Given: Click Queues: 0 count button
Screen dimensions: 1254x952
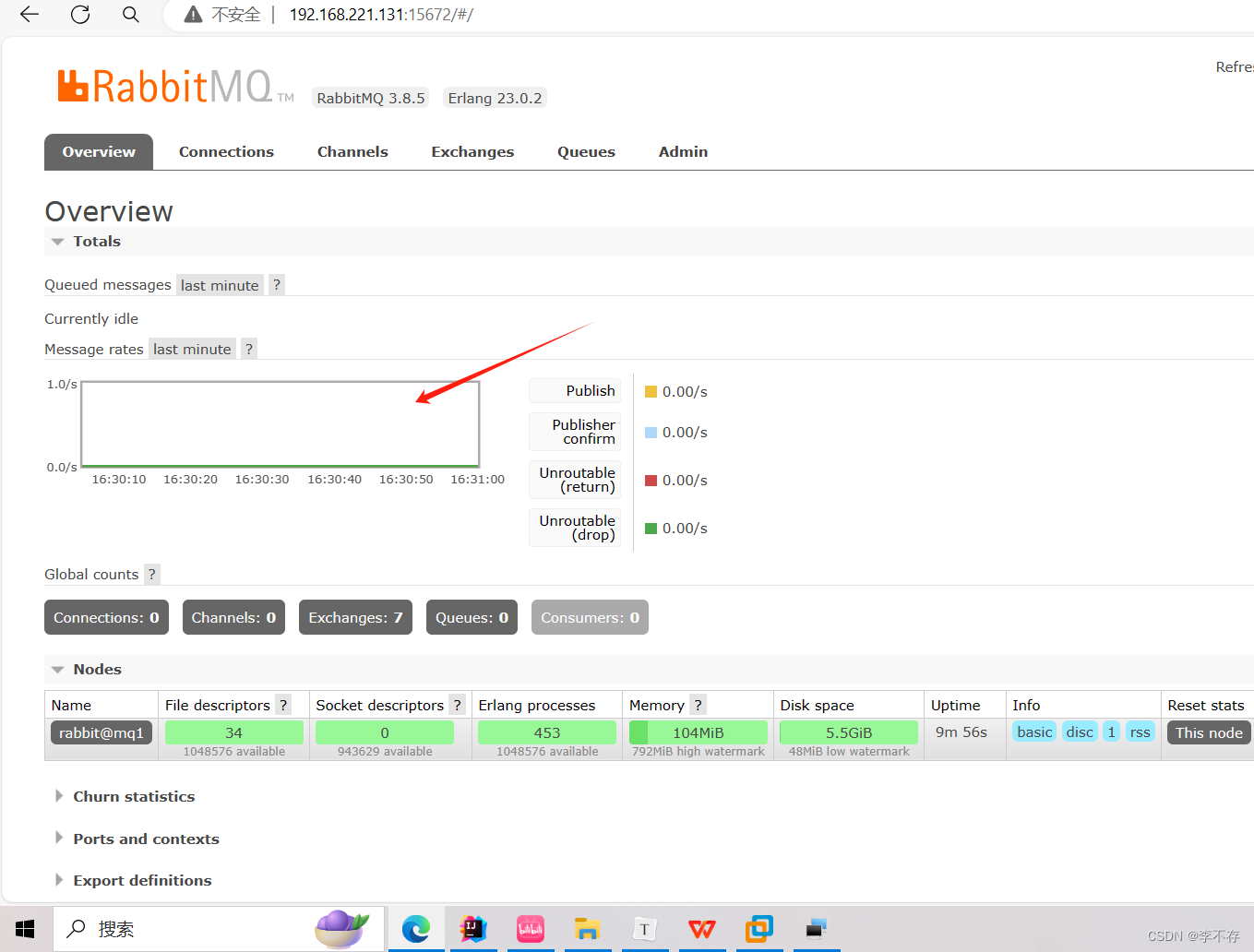Looking at the screenshot, I should click(x=472, y=617).
